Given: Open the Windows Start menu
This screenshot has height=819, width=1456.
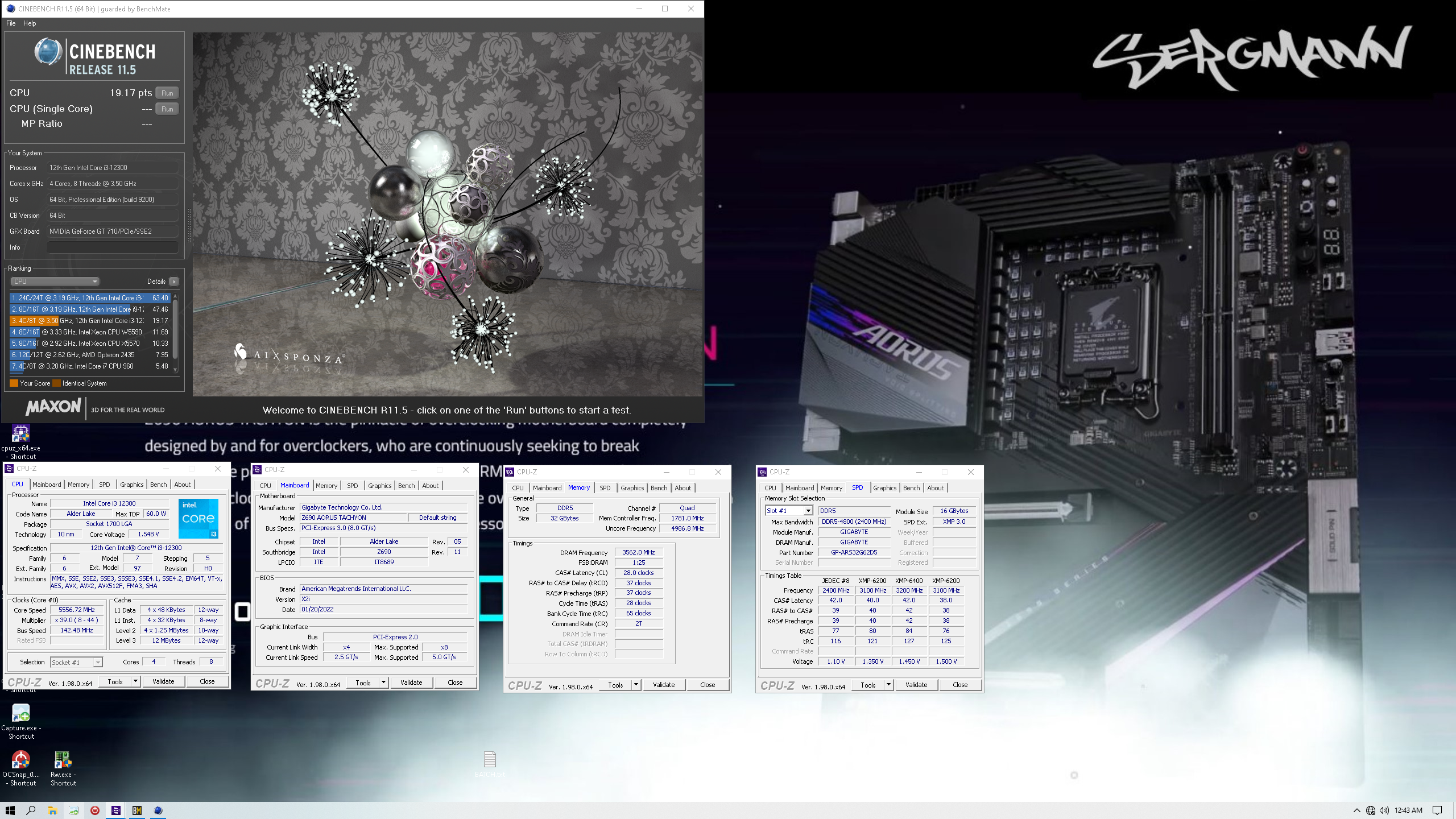Looking at the screenshot, I should (x=10, y=810).
